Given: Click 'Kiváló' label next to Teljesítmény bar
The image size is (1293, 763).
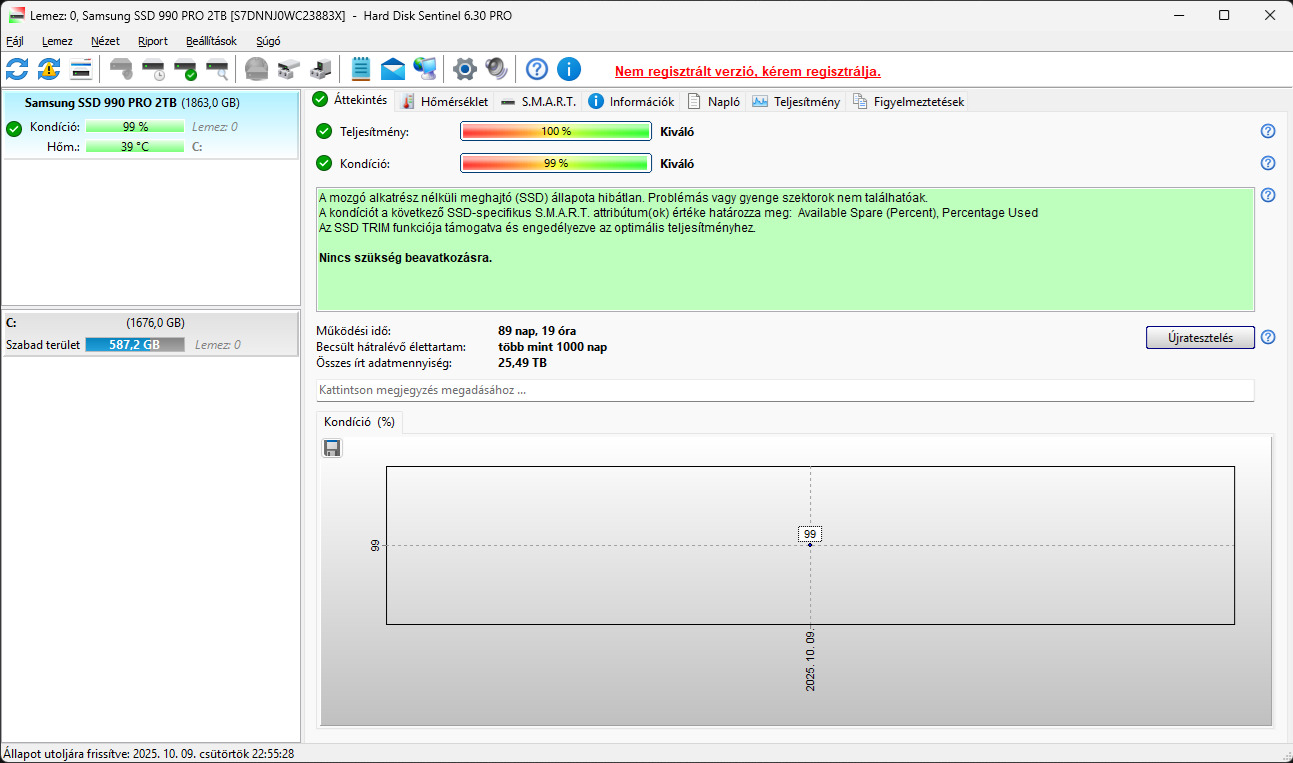Looking at the screenshot, I should click(x=677, y=131).
